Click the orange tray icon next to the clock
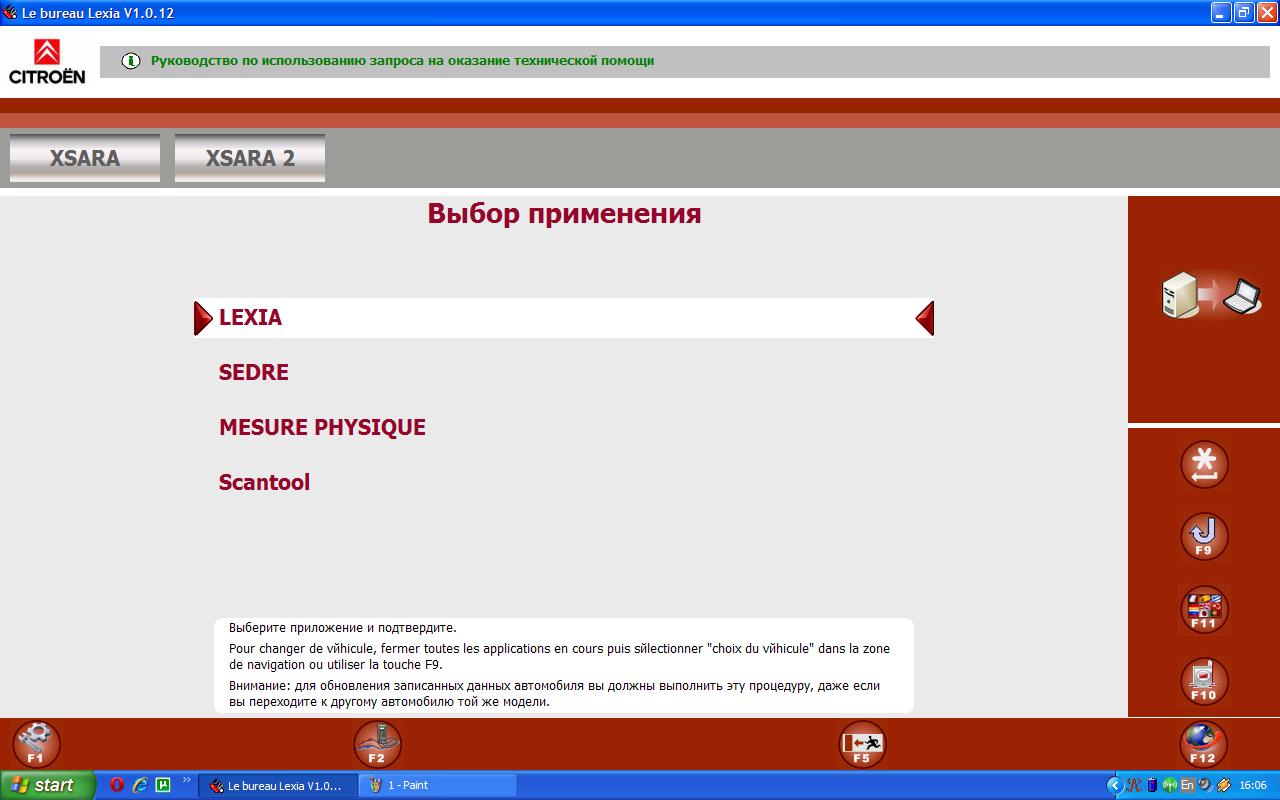Screen dimensions: 1280x800 pos(1223,785)
